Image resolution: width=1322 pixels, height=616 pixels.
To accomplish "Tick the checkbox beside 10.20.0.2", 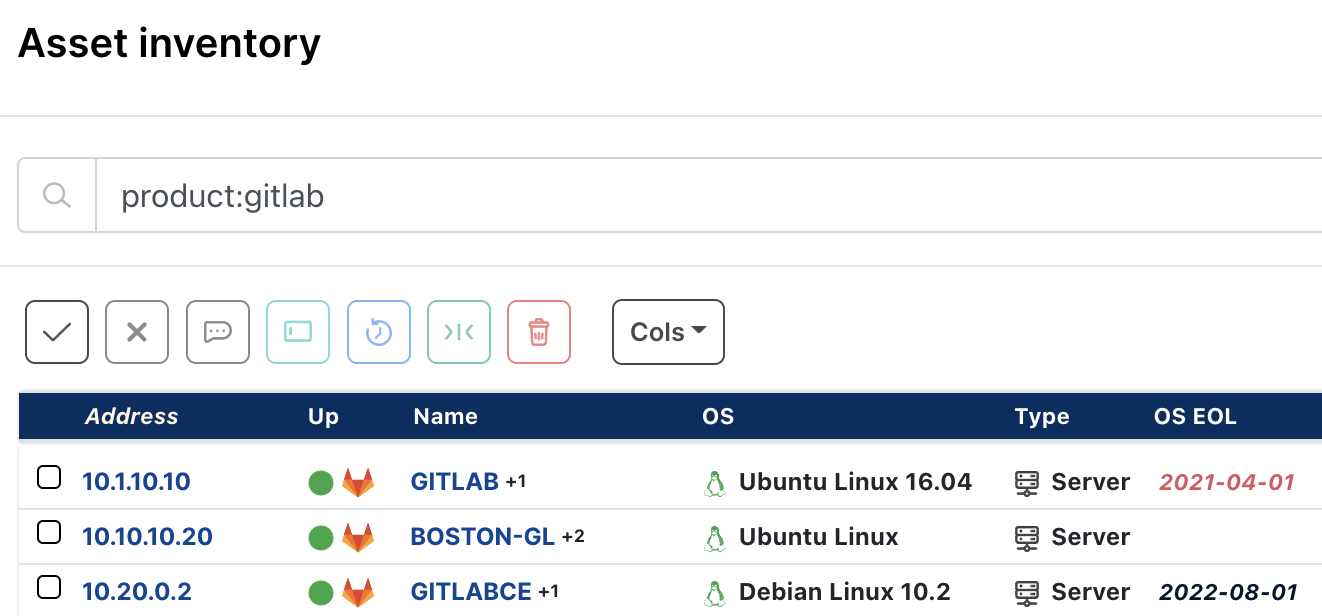I will click(x=49, y=587).
